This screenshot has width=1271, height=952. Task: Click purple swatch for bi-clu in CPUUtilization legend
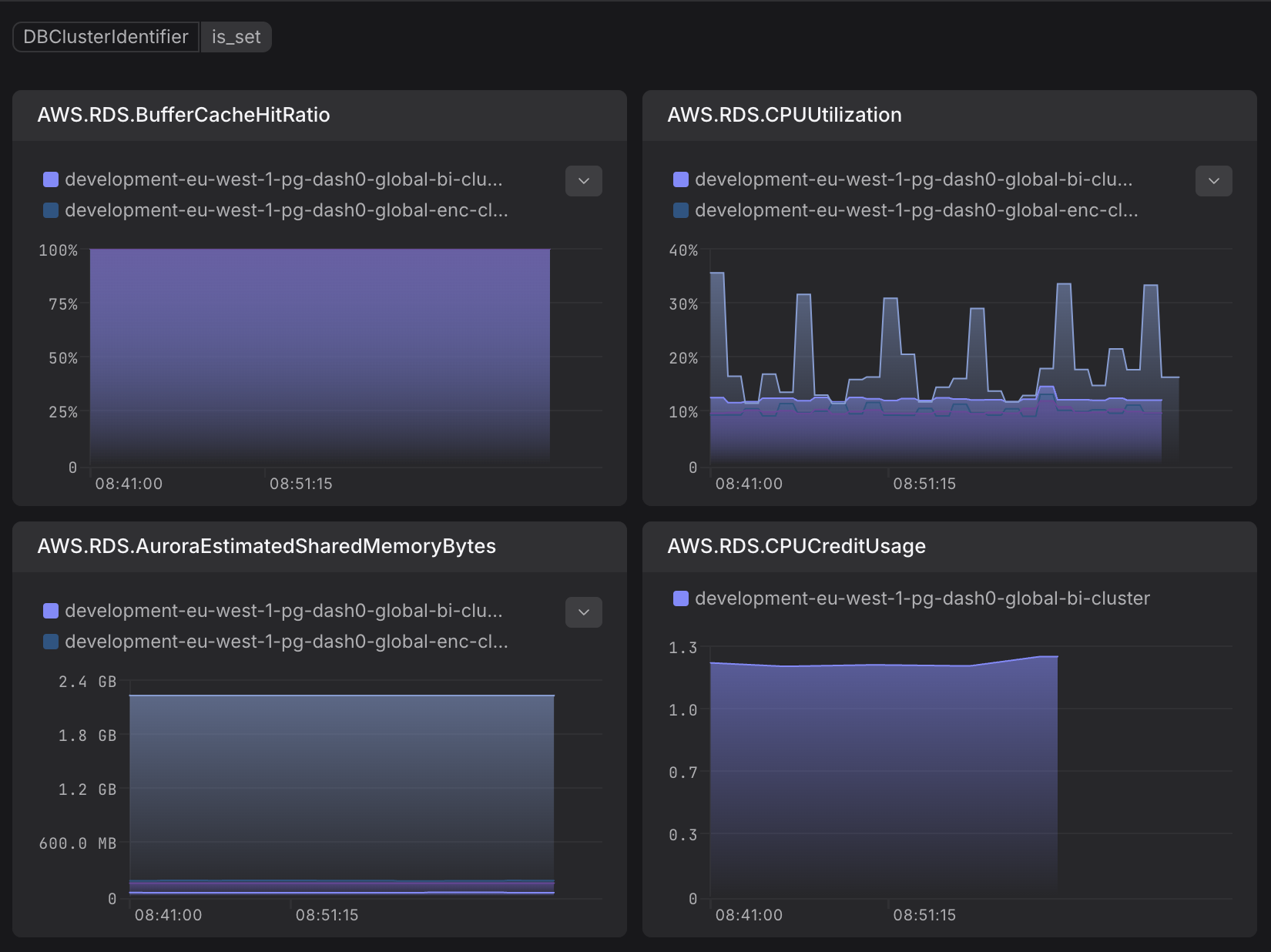(681, 179)
